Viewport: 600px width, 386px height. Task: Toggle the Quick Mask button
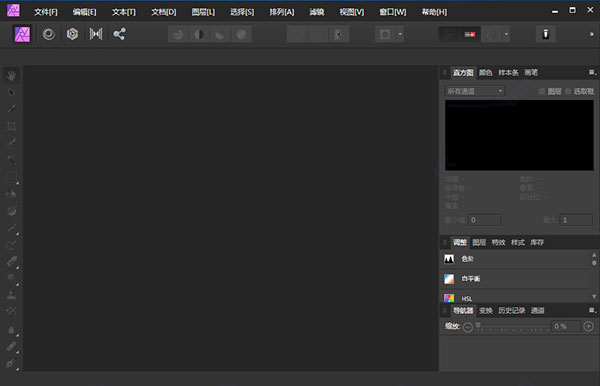pos(385,34)
